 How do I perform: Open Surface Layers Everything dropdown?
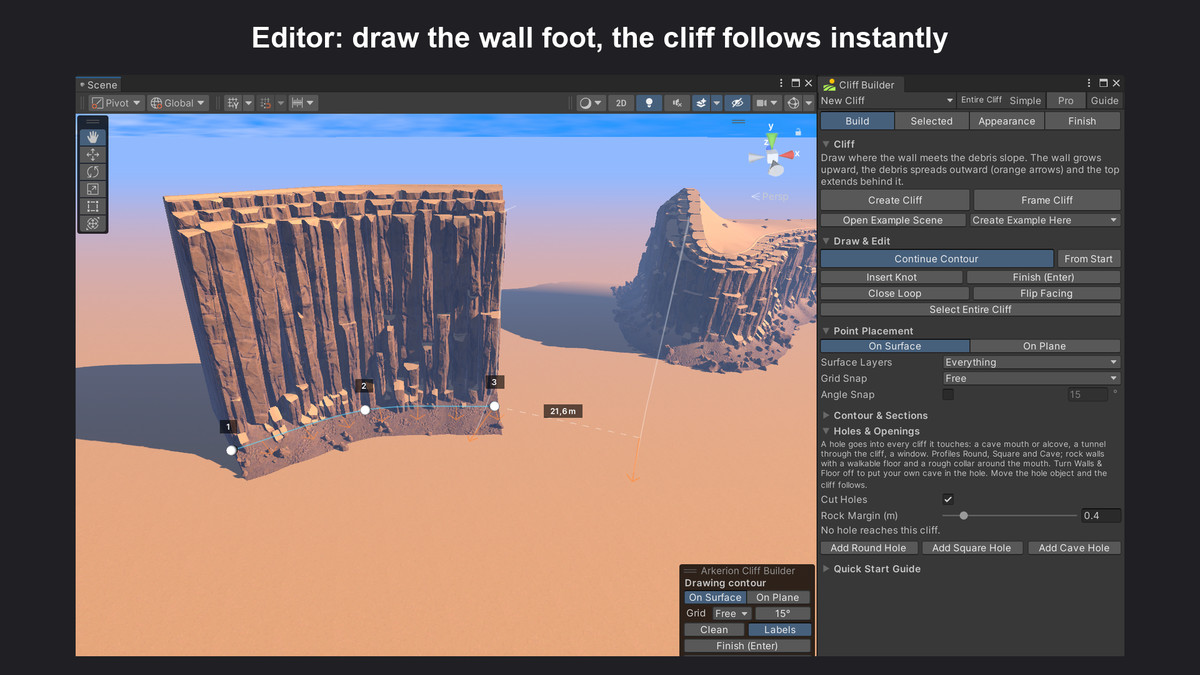(1032, 362)
